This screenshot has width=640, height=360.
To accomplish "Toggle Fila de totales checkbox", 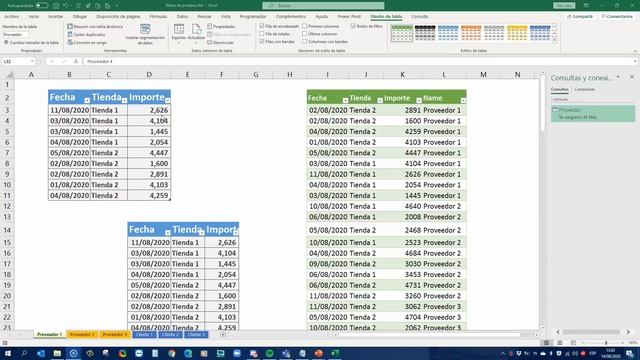I will point(262,34).
